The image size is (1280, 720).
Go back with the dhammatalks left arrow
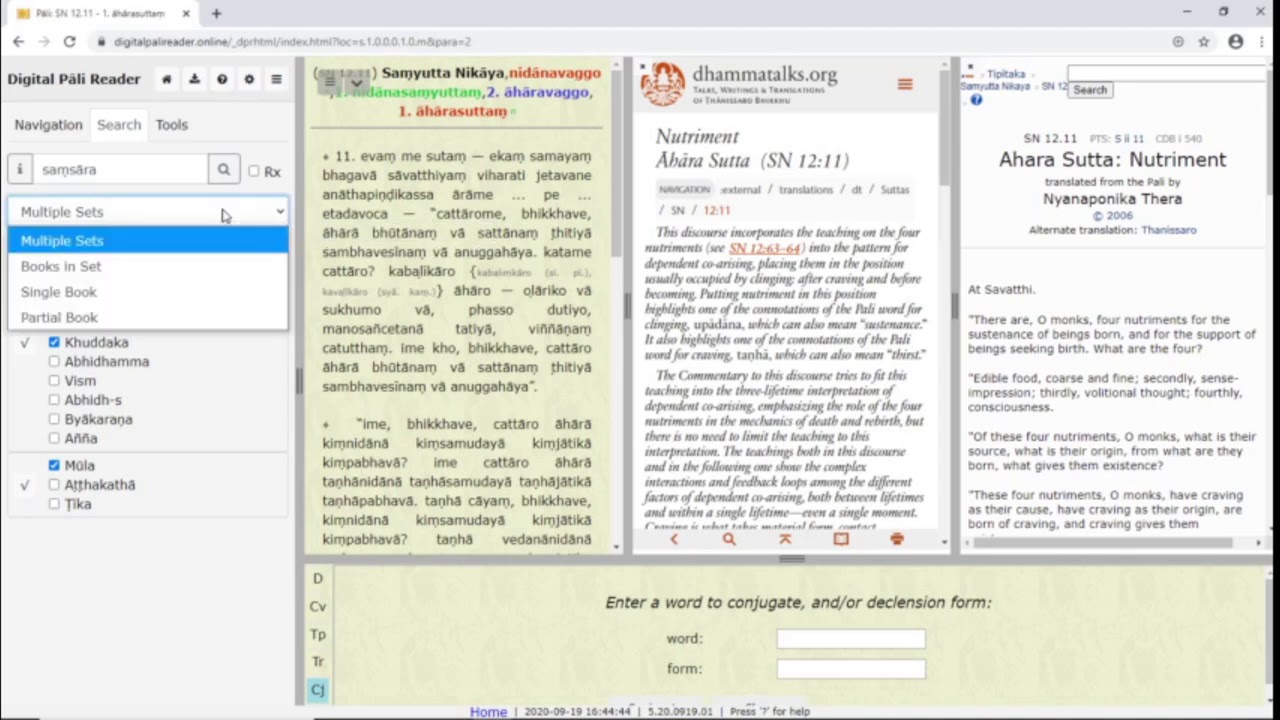pyautogui.click(x=674, y=539)
